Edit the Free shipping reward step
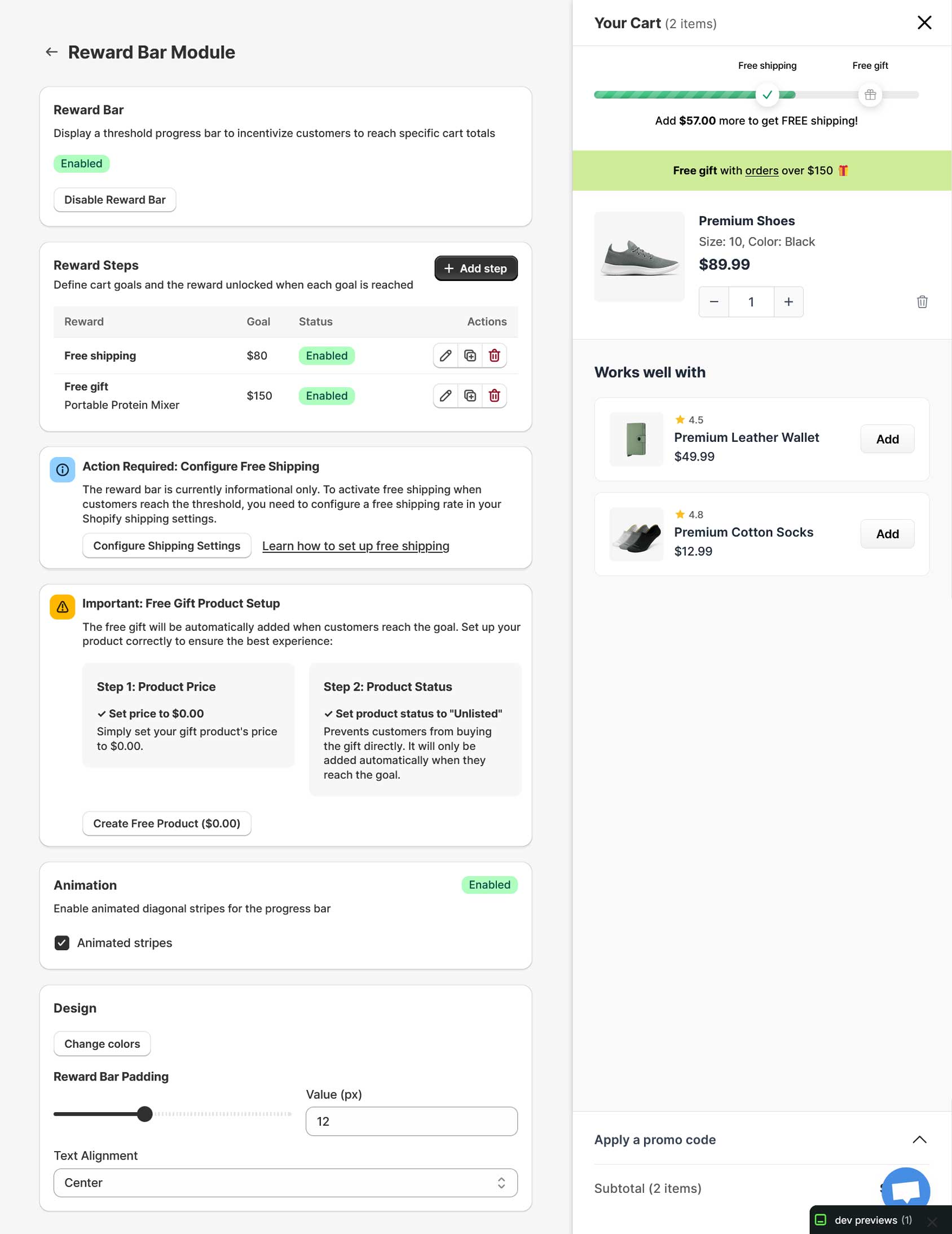952x1234 pixels. click(446, 355)
